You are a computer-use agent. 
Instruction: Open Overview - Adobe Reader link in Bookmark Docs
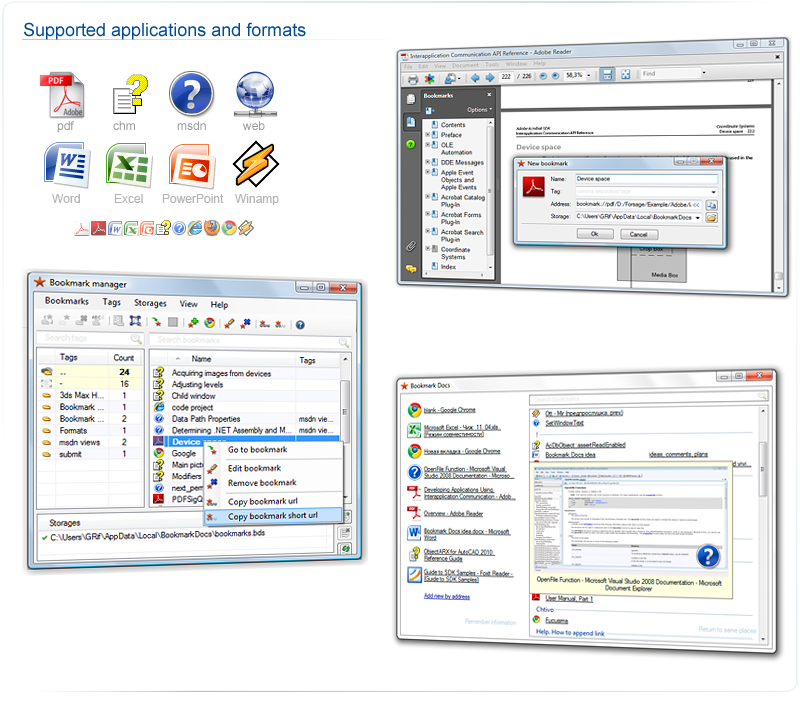click(453, 513)
